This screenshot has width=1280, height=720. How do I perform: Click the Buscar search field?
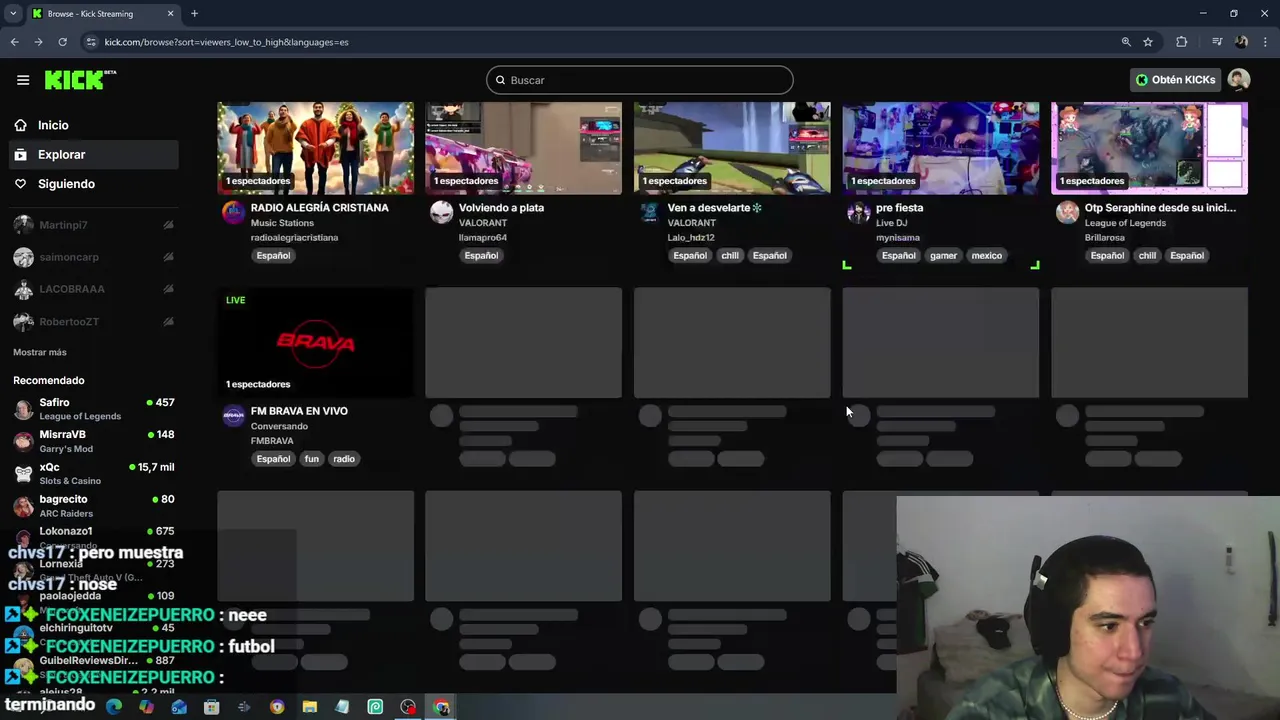pyautogui.click(x=640, y=80)
